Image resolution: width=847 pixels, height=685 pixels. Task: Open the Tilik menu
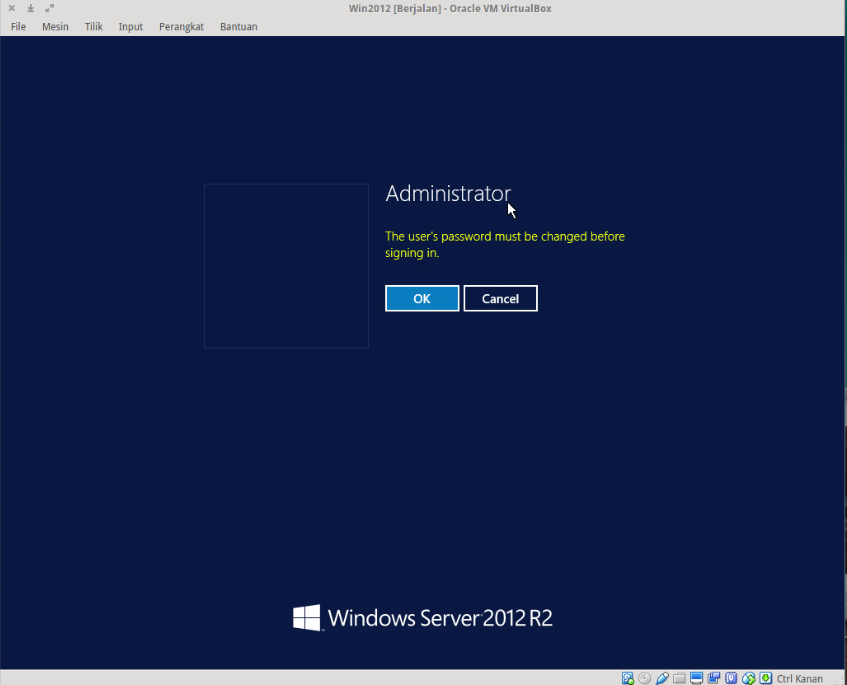[93, 26]
